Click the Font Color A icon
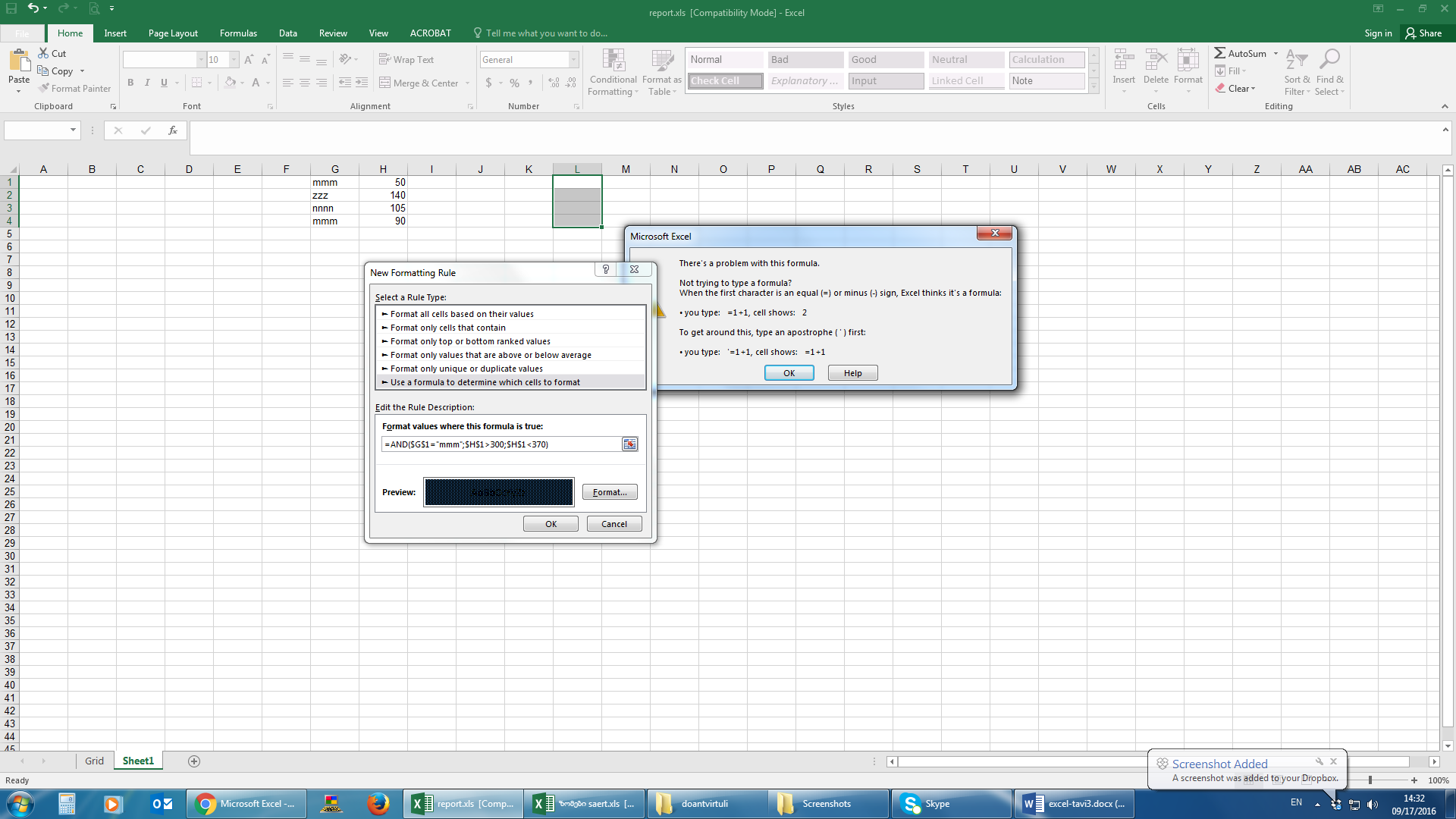The image size is (1456, 819). [x=256, y=82]
